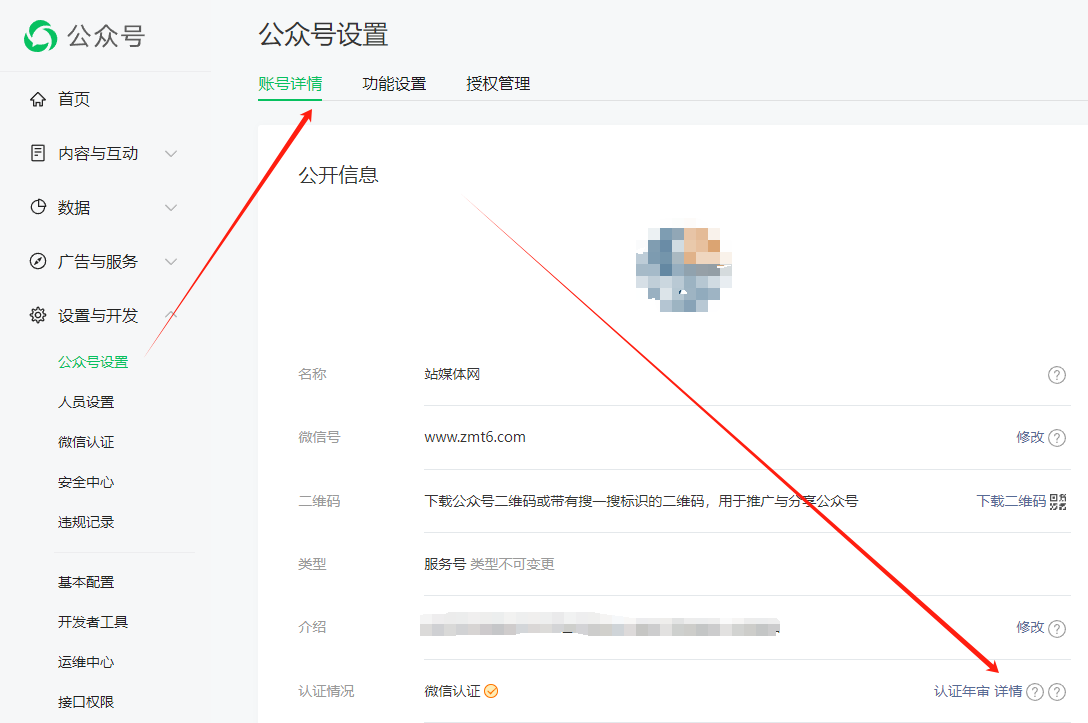Click the QR code icon beside 下载二维码

(1057, 502)
